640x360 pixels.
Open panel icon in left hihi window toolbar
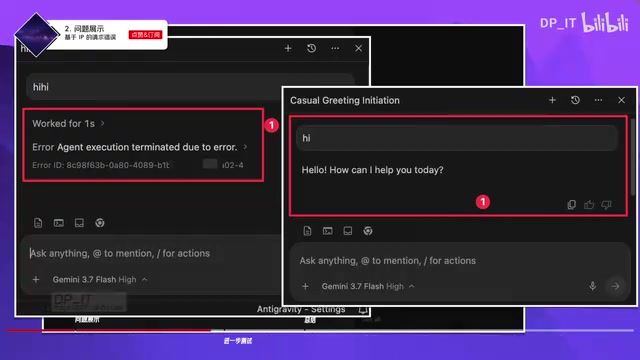tap(79, 223)
